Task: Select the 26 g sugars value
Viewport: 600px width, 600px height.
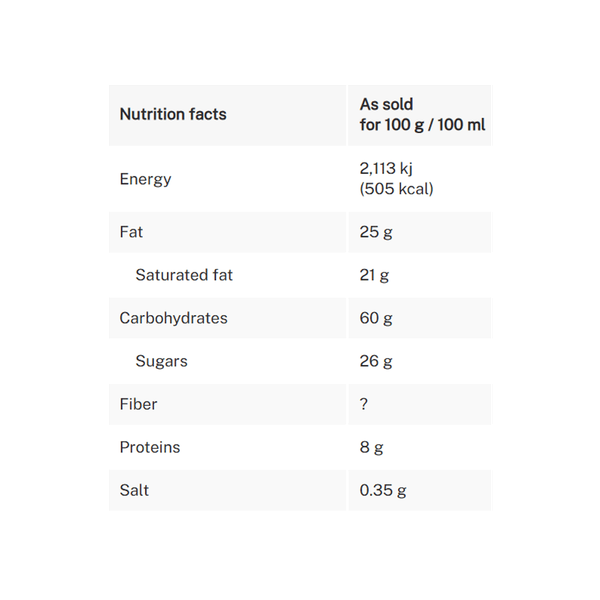Action: point(376,361)
